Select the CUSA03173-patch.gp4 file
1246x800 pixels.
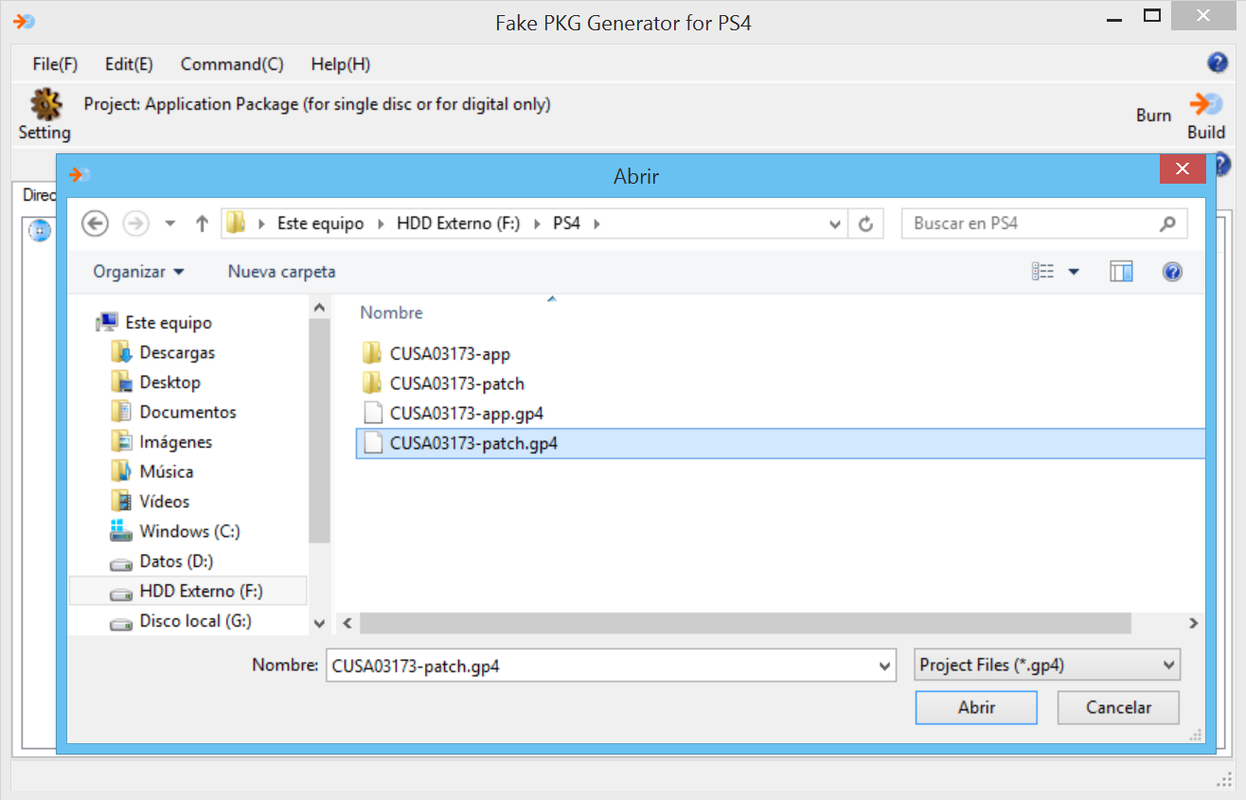click(x=780, y=443)
